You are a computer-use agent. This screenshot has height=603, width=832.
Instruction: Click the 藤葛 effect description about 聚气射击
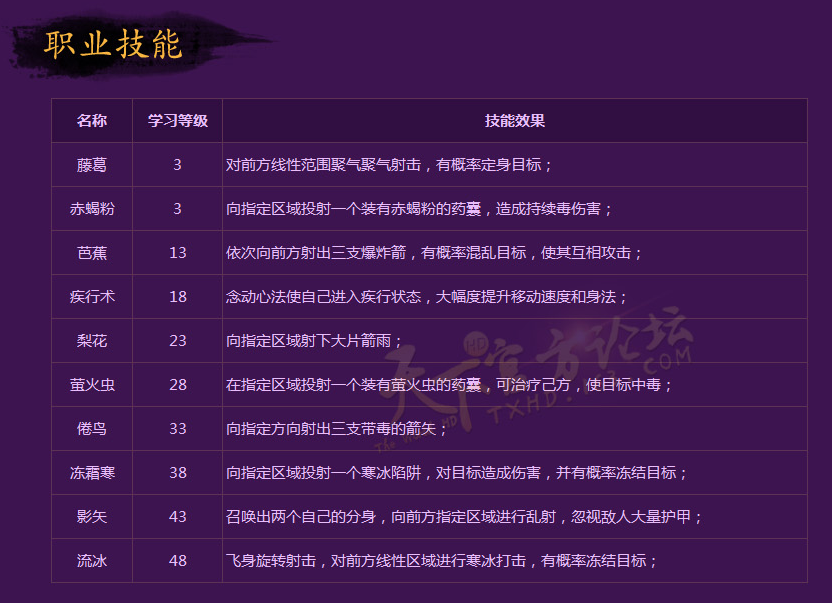point(388,165)
